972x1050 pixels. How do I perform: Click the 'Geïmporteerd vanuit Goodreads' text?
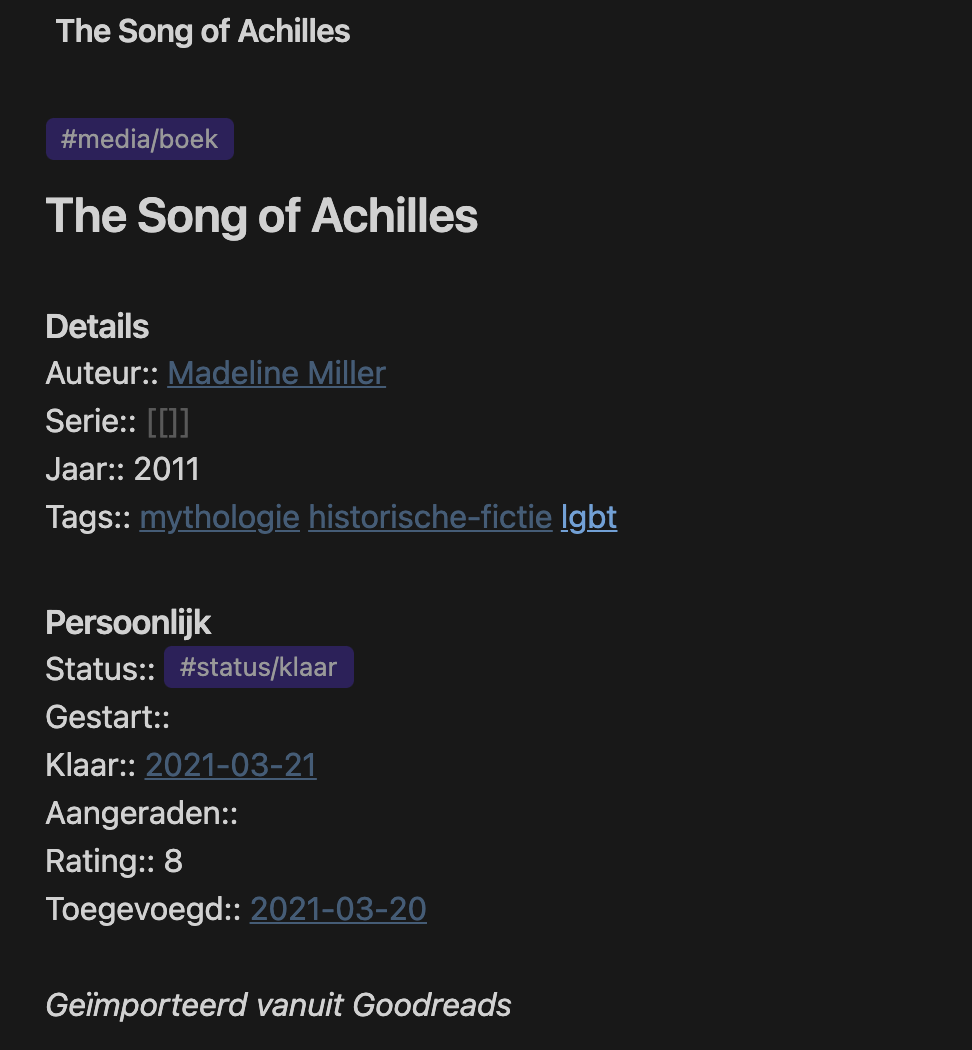pos(279,1005)
